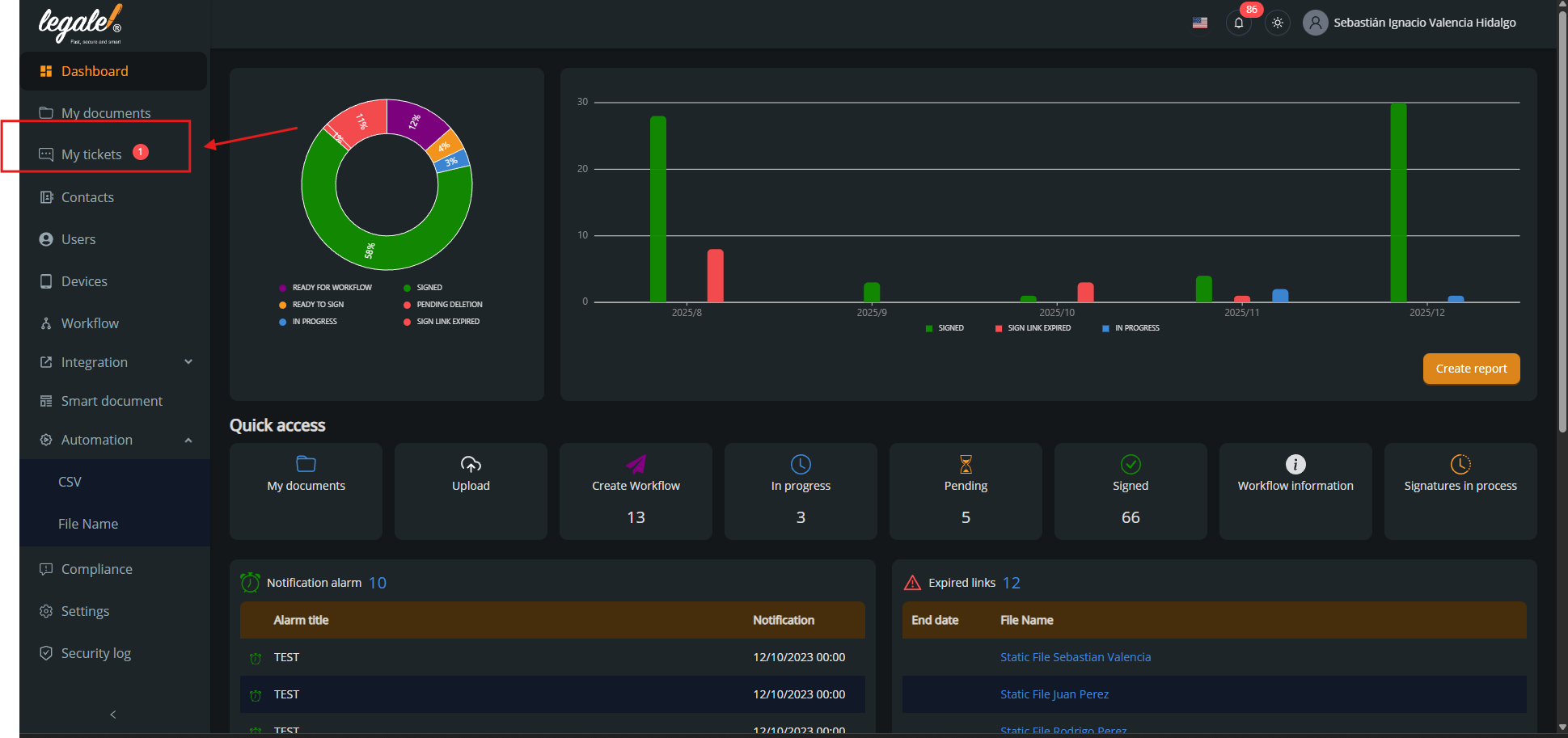Click Signatures in process icon

coord(1460,464)
